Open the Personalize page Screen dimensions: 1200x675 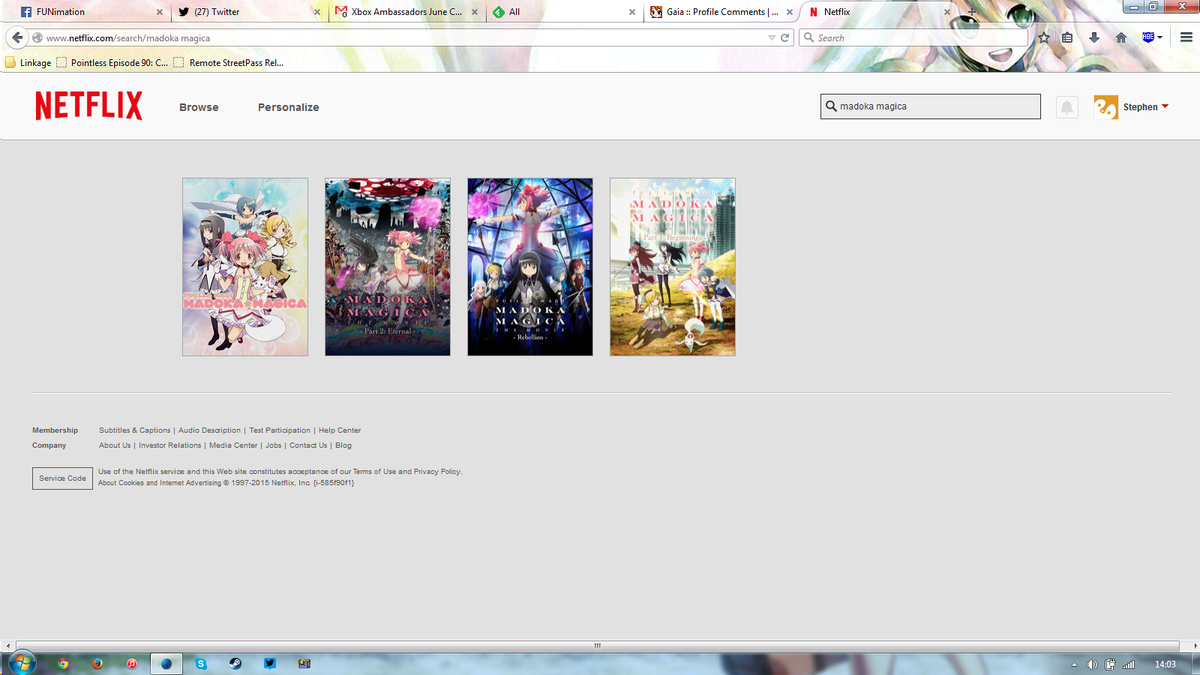(x=288, y=107)
